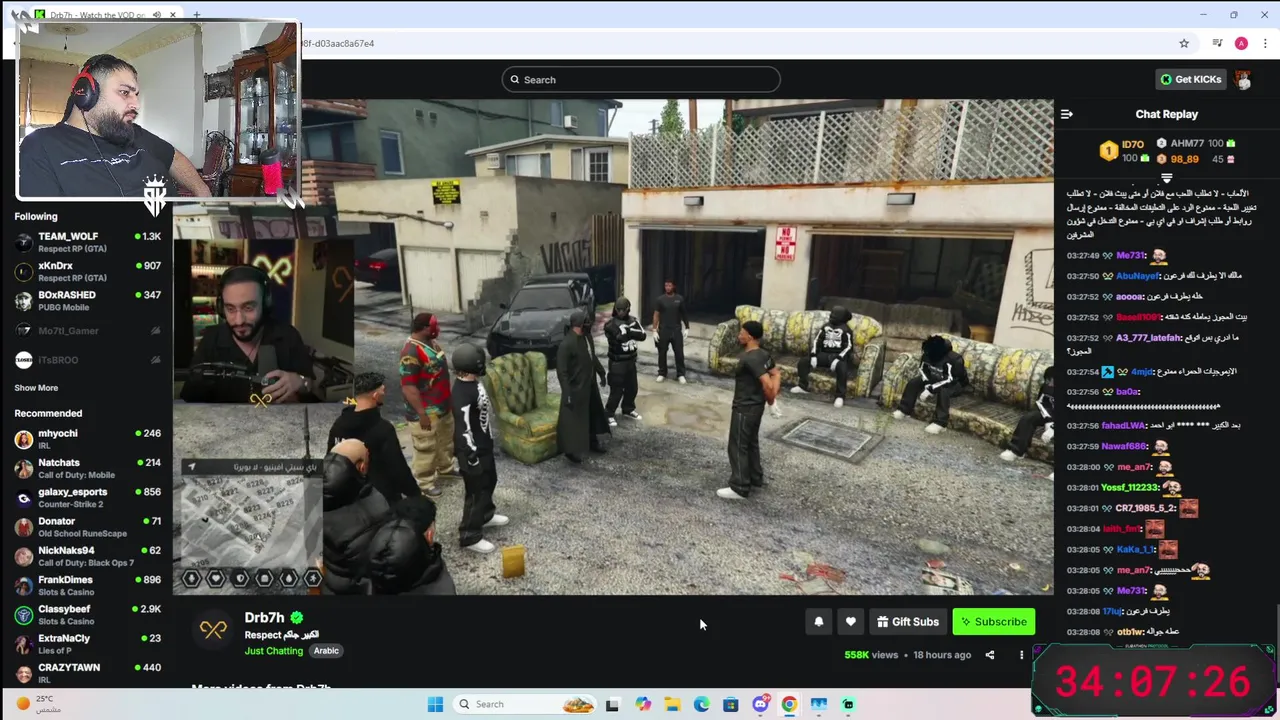The image size is (1280, 720).
Task: Open BOxRASHED in the Following list
Action: [87, 300]
